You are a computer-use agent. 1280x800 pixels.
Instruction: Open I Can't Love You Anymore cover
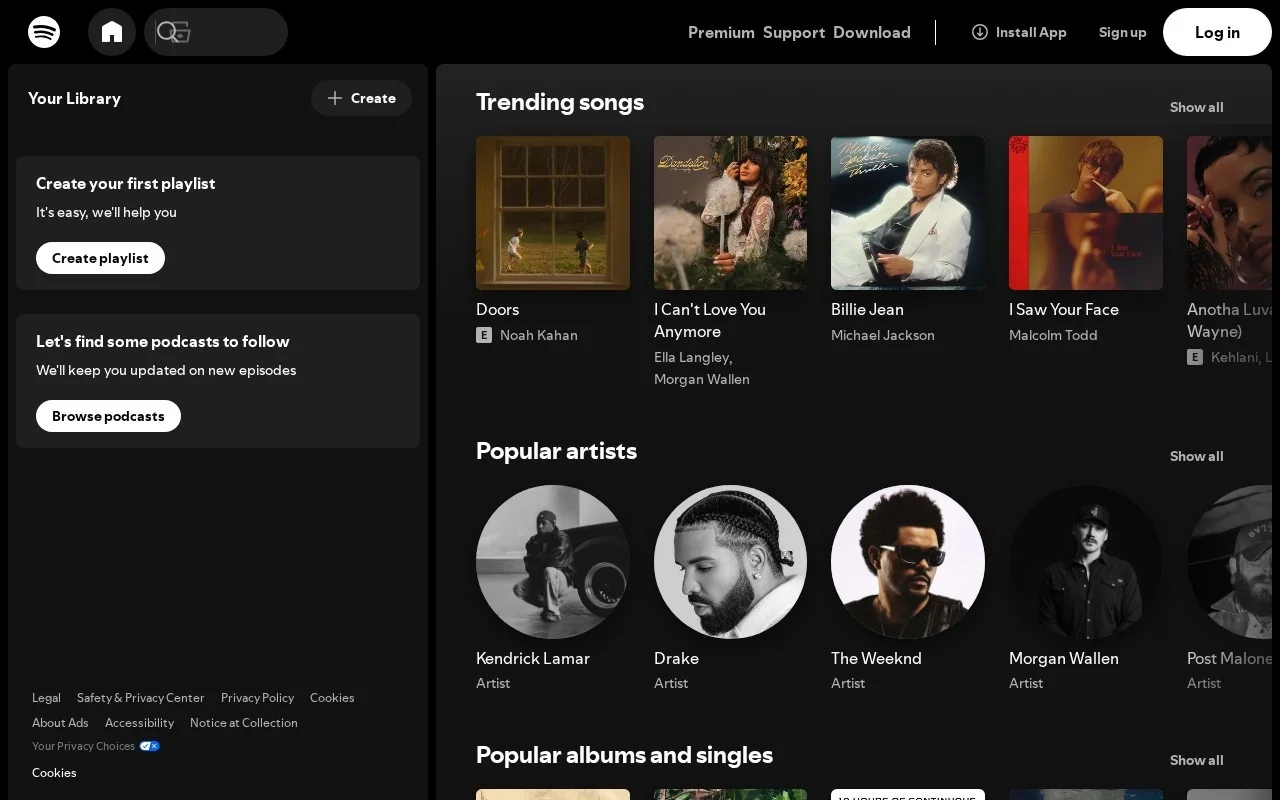pyautogui.click(x=730, y=213)
